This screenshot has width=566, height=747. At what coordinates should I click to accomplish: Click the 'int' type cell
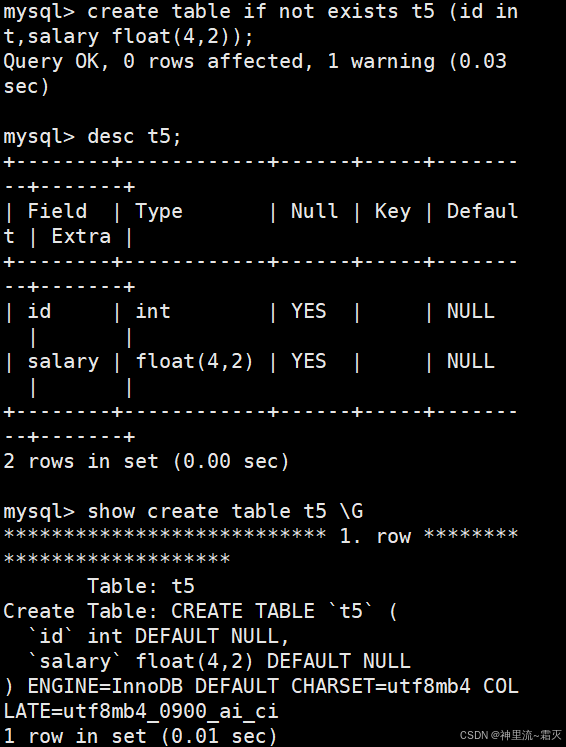pyautogui.click(x=153, y=312)
